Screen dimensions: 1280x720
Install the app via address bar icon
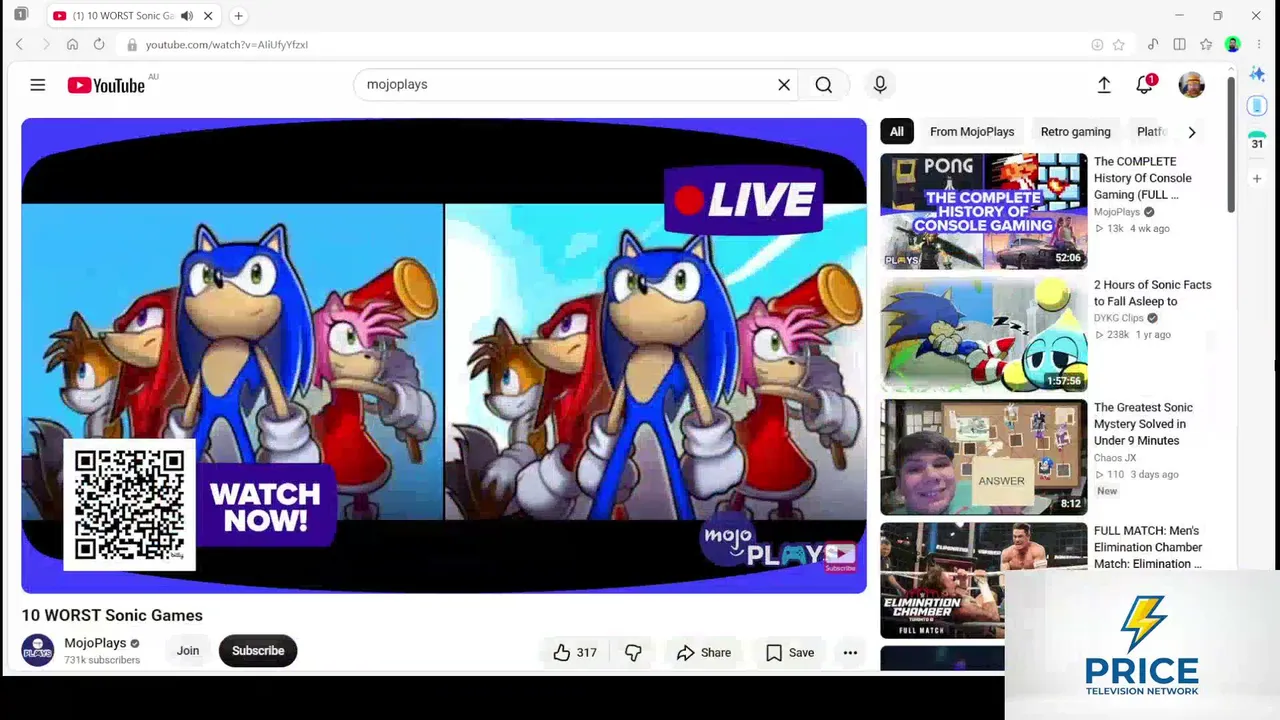1097,45
